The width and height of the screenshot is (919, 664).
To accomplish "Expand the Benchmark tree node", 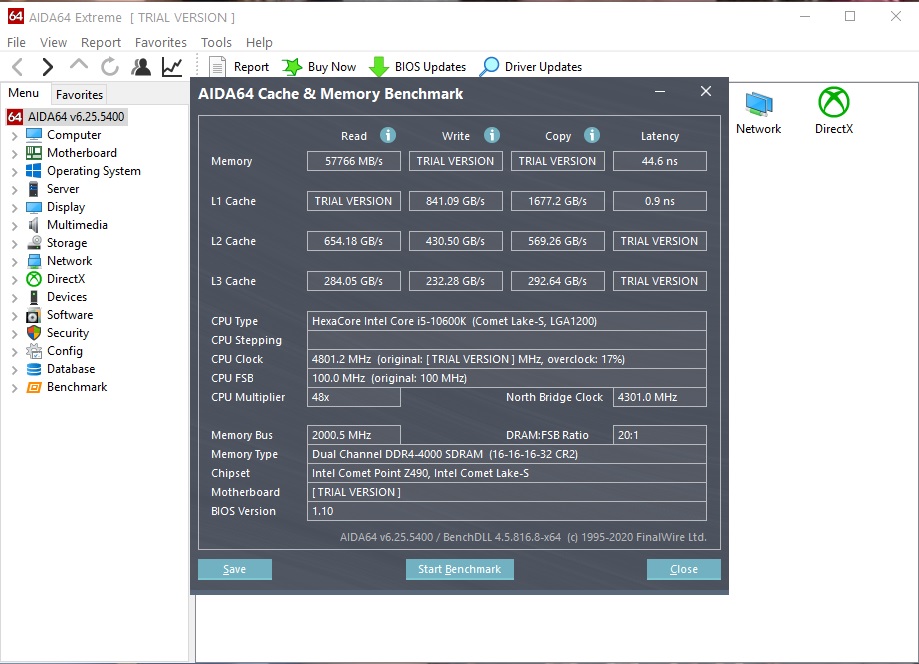I will tap(15, 388).
